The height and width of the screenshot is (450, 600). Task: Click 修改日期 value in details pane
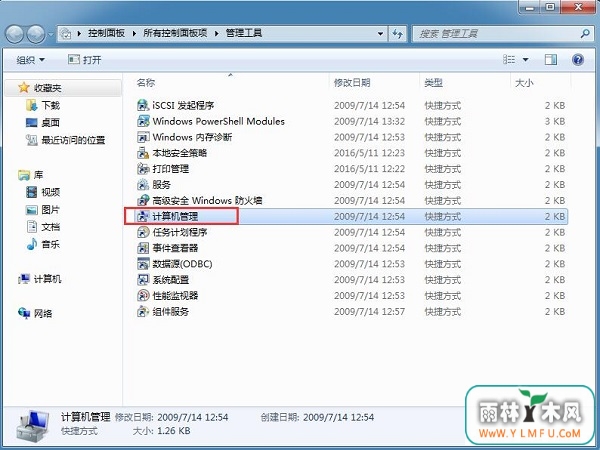tap(193, 417)
